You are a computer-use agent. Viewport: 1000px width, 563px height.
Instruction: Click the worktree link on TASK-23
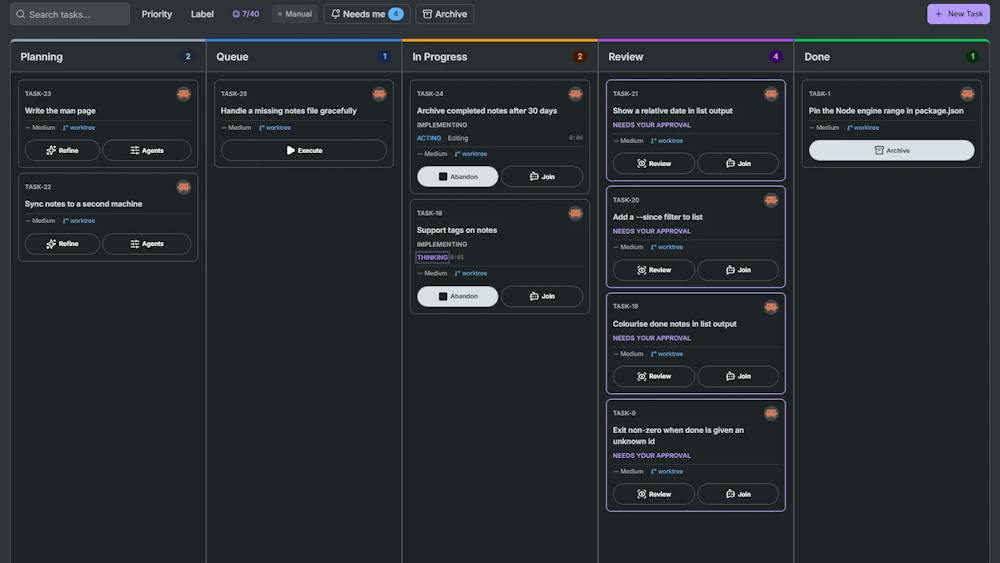click(x=79, y=128)
